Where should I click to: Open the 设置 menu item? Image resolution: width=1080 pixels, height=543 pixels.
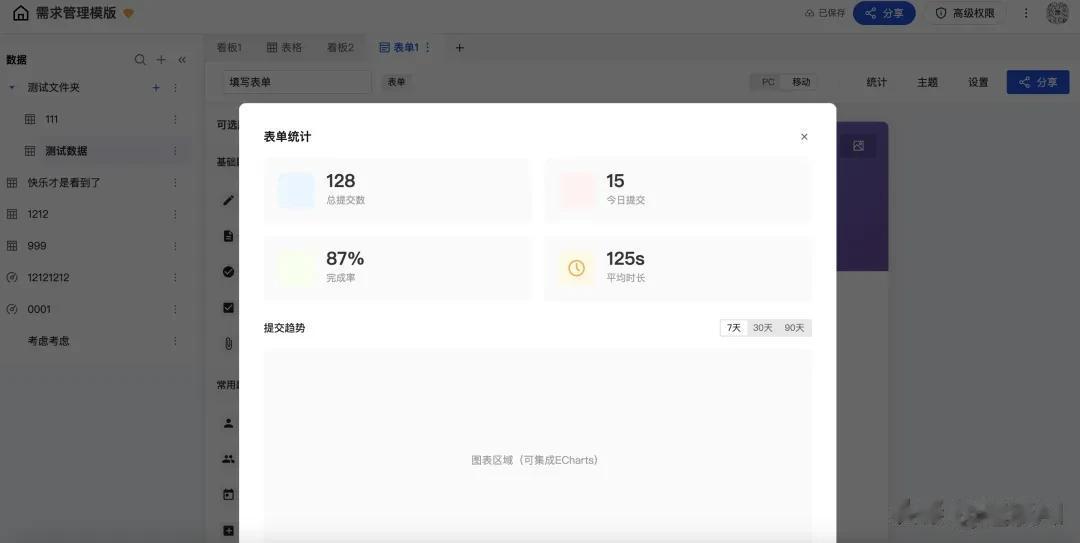[x=978, y=82]
